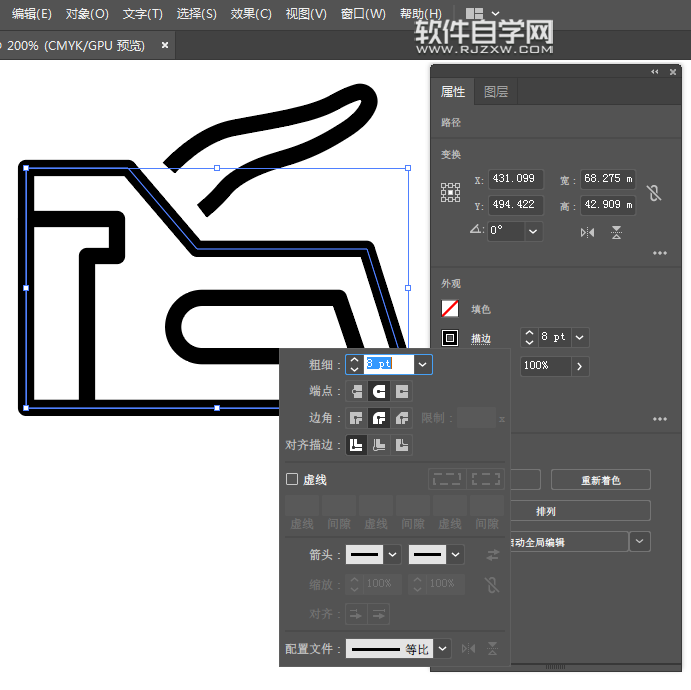Switch to the 属性 tab
Viewport: 691px width, 690px height.
(x=453, y=92)
